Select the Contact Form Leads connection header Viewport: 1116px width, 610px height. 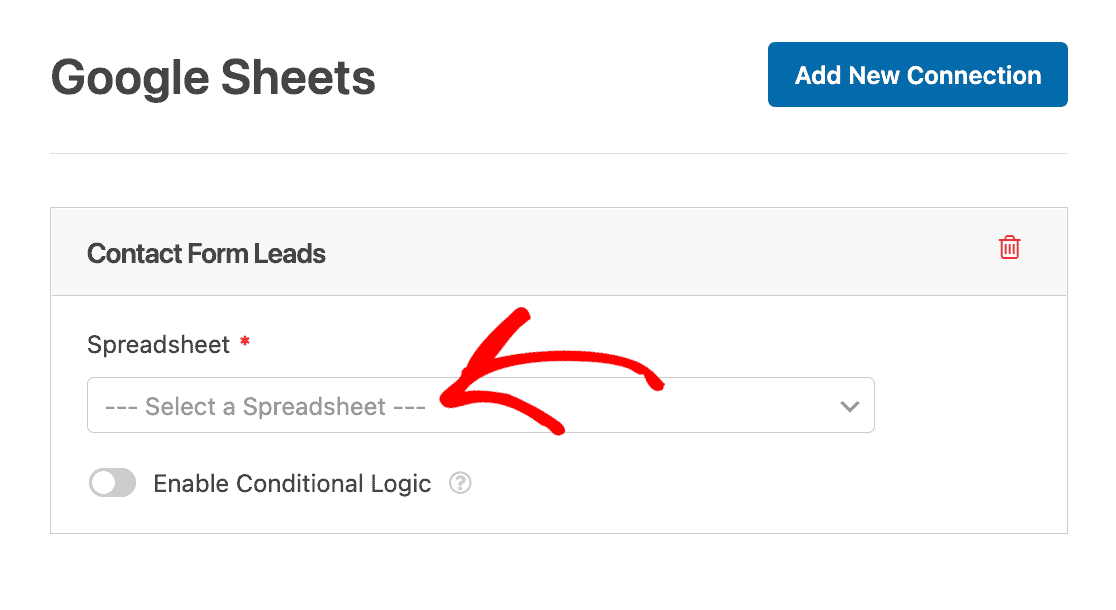[559, 252]
